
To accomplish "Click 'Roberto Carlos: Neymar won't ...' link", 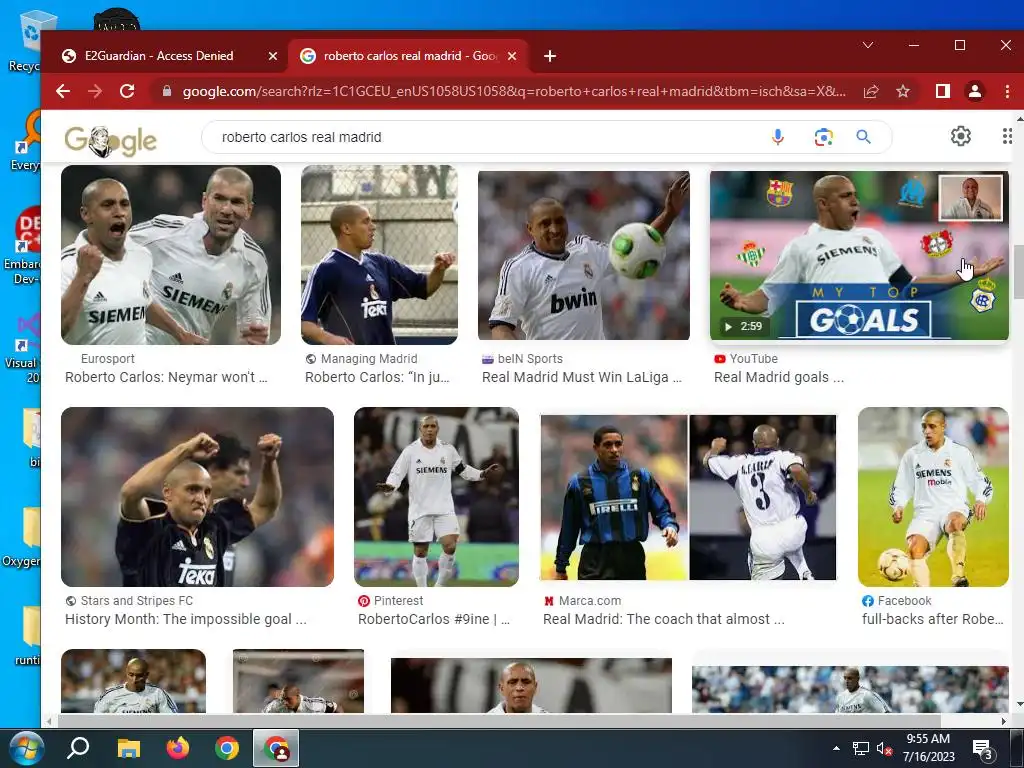I will (x=166, y=377).
